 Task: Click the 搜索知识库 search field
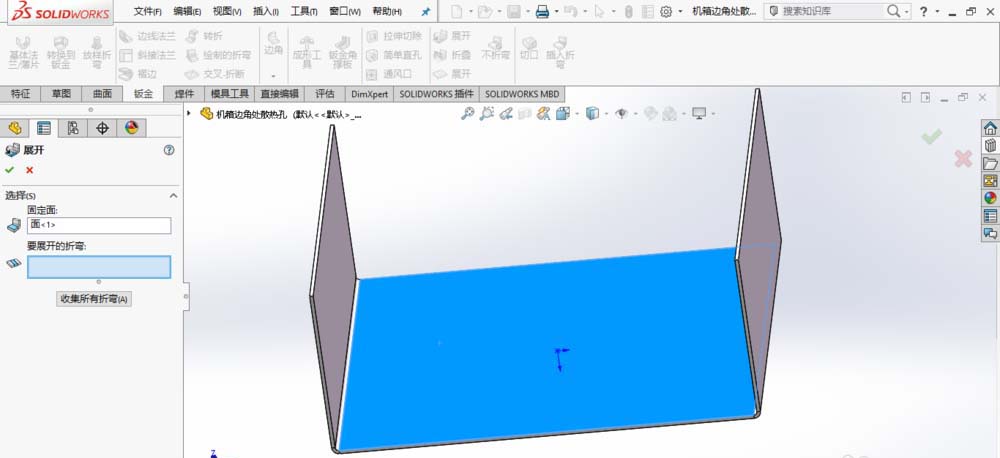click(x=835, y=11)
